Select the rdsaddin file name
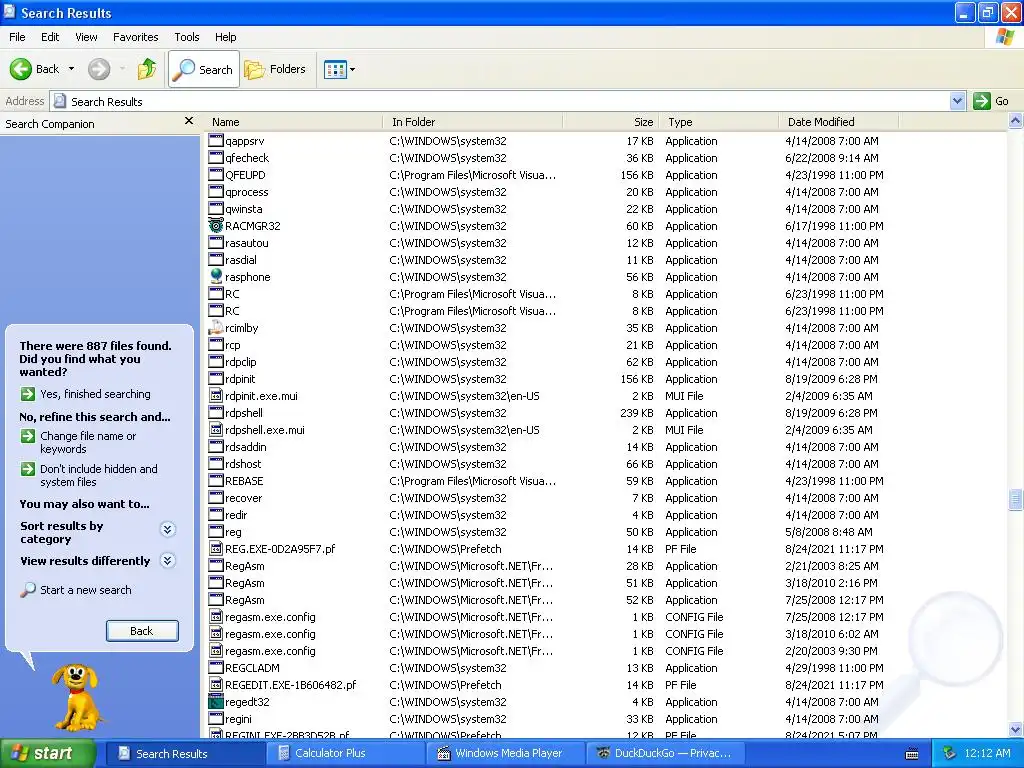Screen dimensions: 1024x768 click(x=246, y=447)
